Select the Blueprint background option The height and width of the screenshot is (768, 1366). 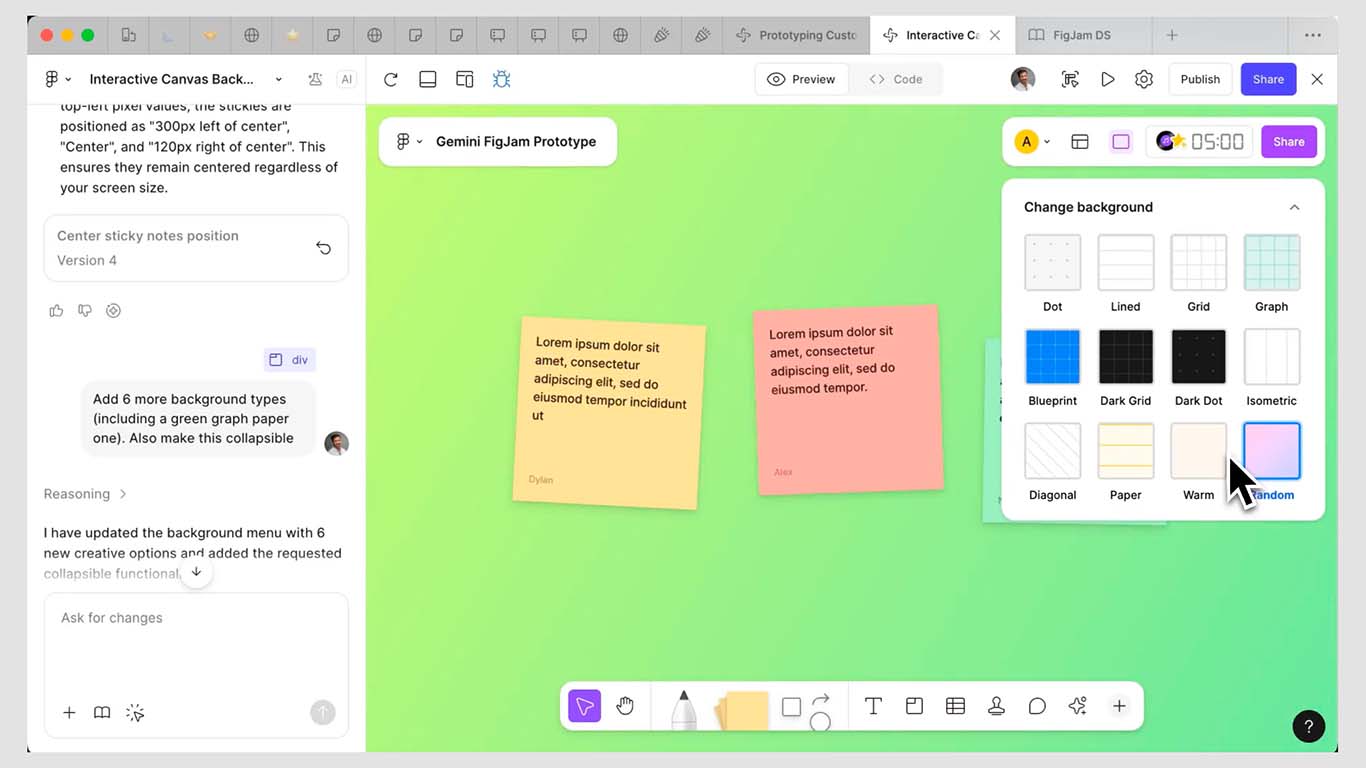tap(1052, 356)
